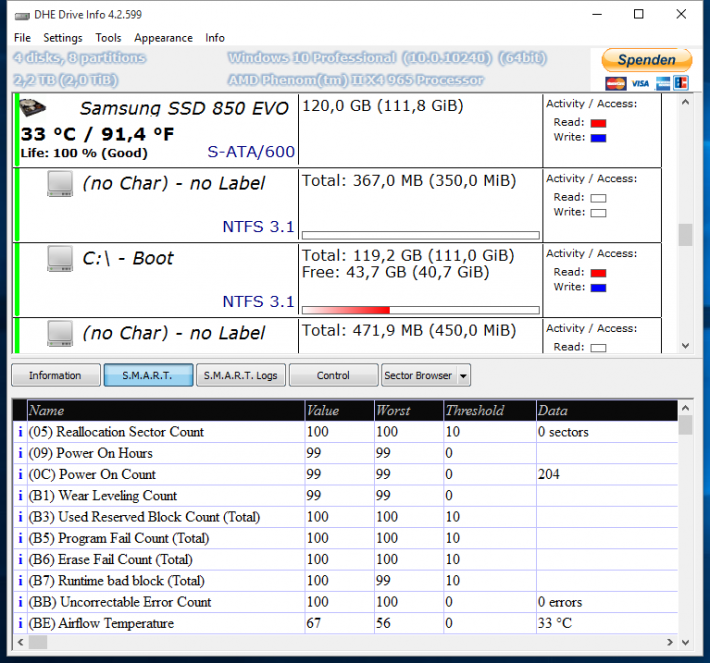Click the VISA payment icon
The width and height of the screenshot is (710, 663).
coord(640,83)
